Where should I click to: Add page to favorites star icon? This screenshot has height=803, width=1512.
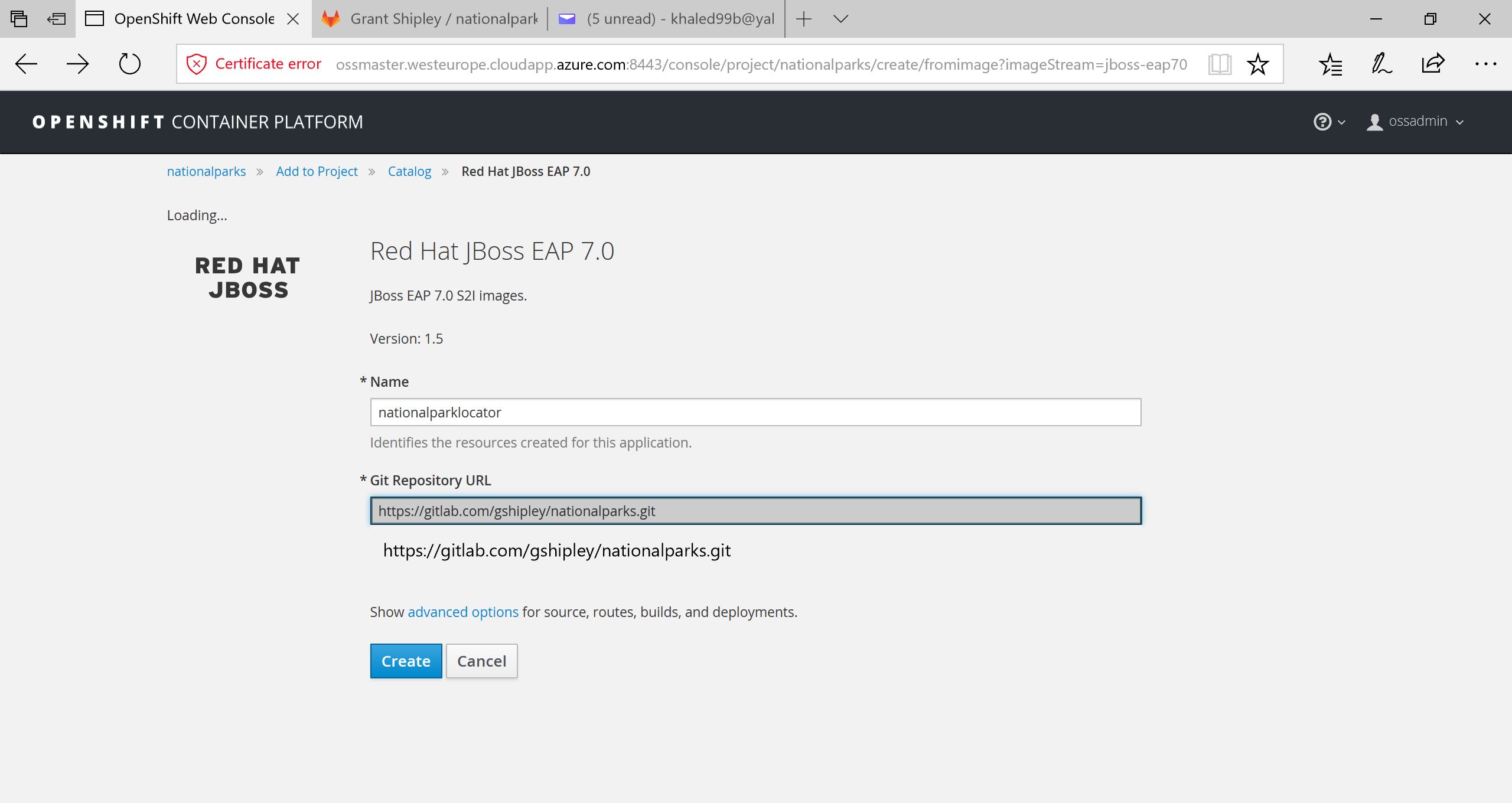click(x=1257, y=64)
